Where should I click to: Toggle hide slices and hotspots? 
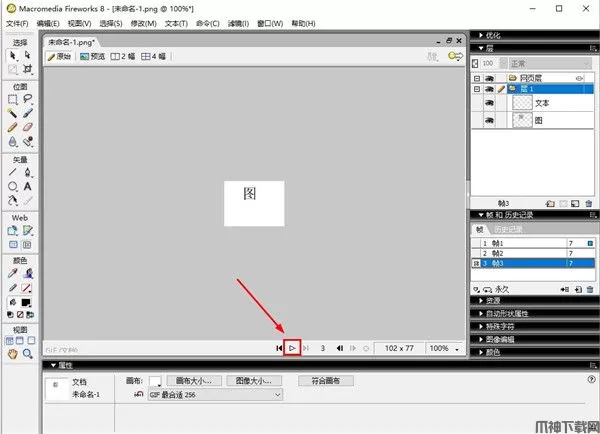tap(13, 245)
